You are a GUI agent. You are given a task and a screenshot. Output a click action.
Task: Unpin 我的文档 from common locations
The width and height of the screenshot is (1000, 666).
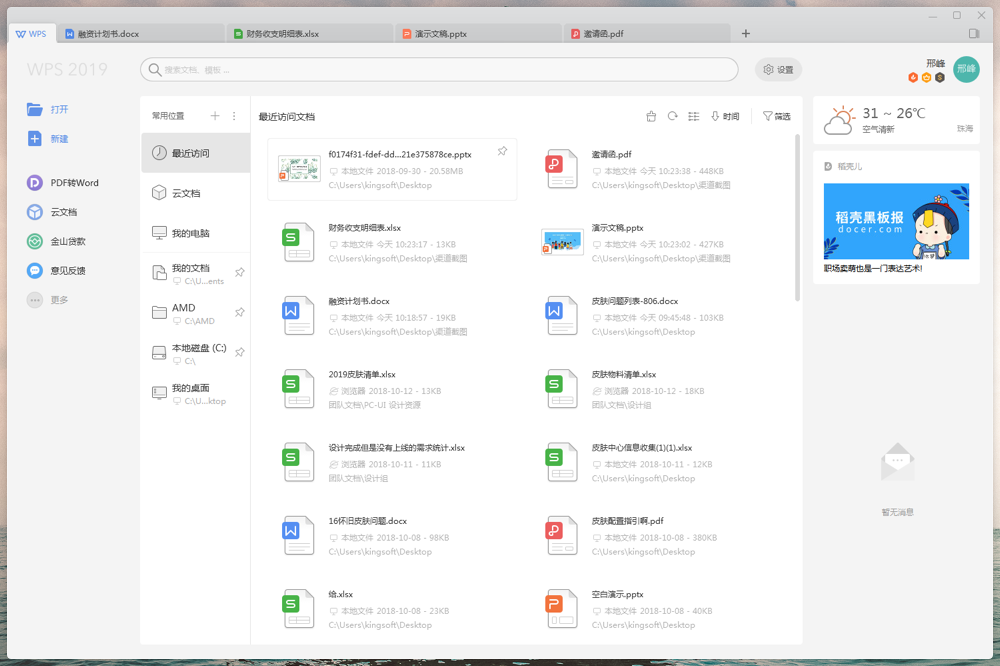coord(240,272)
